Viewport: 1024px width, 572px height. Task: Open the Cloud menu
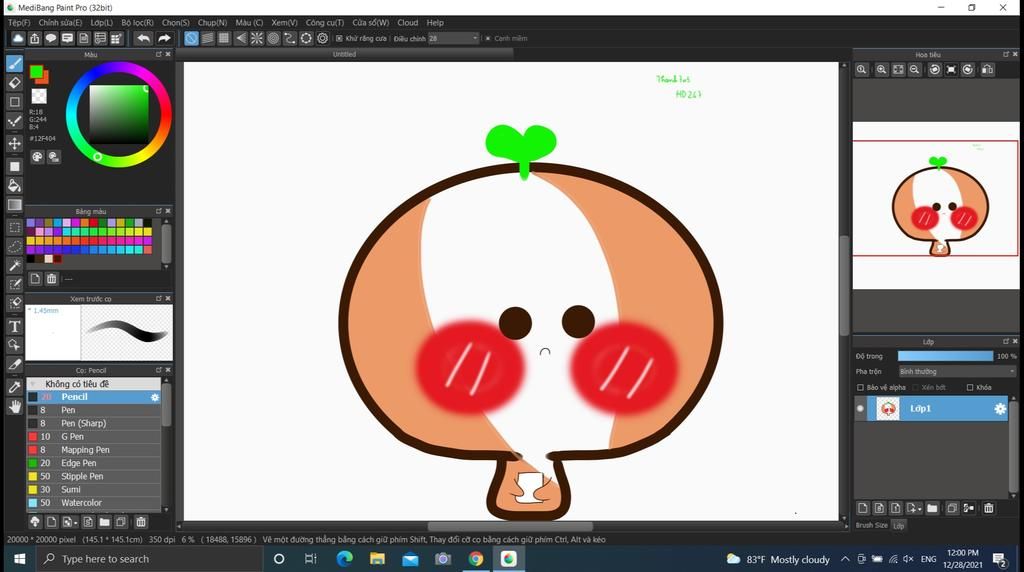tap(408, 22)
